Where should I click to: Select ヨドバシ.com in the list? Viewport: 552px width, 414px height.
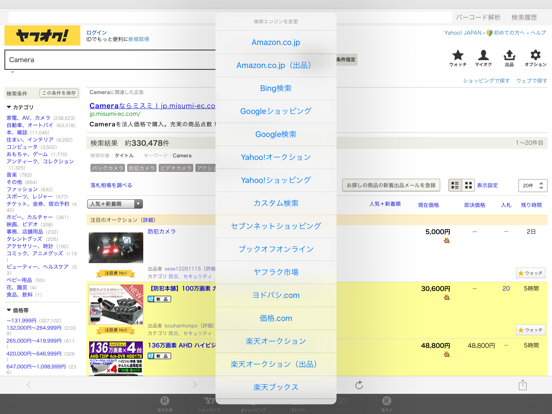(276, 295)
